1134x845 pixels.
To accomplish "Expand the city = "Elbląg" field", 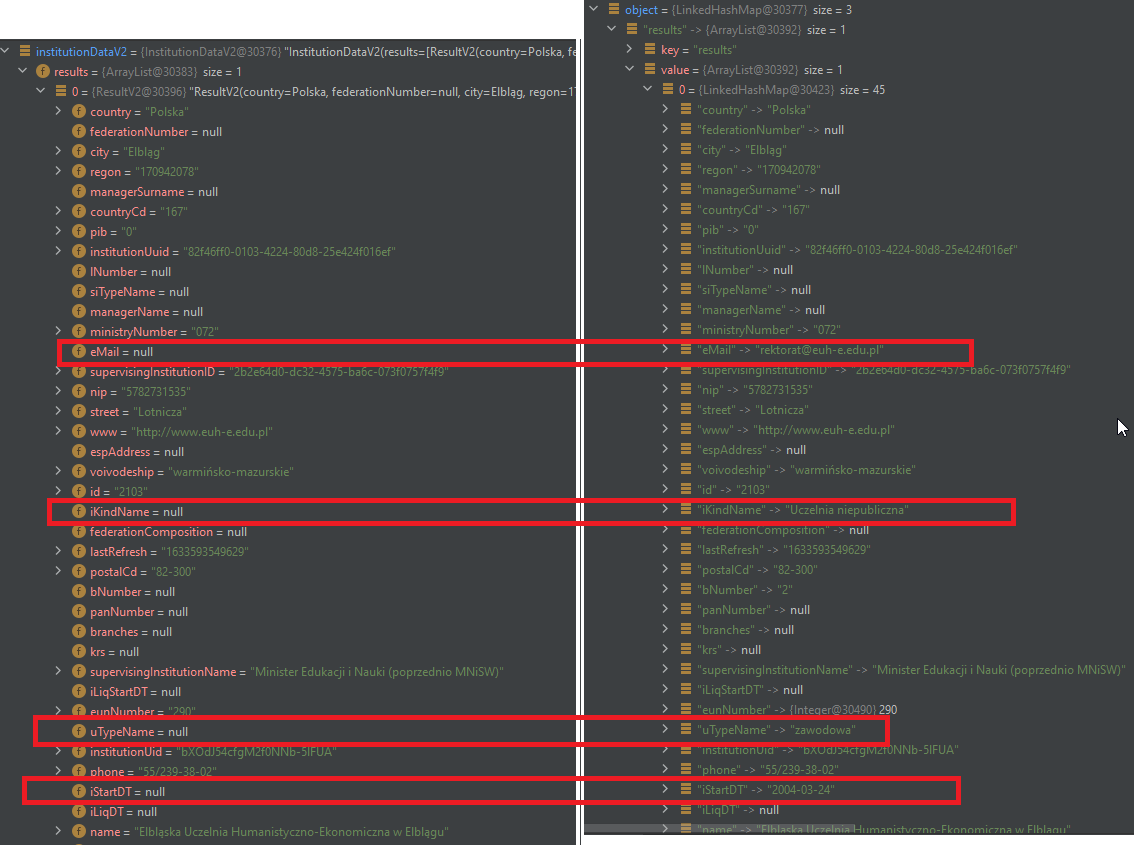I will pyautogui.click(x=59, y=151).
